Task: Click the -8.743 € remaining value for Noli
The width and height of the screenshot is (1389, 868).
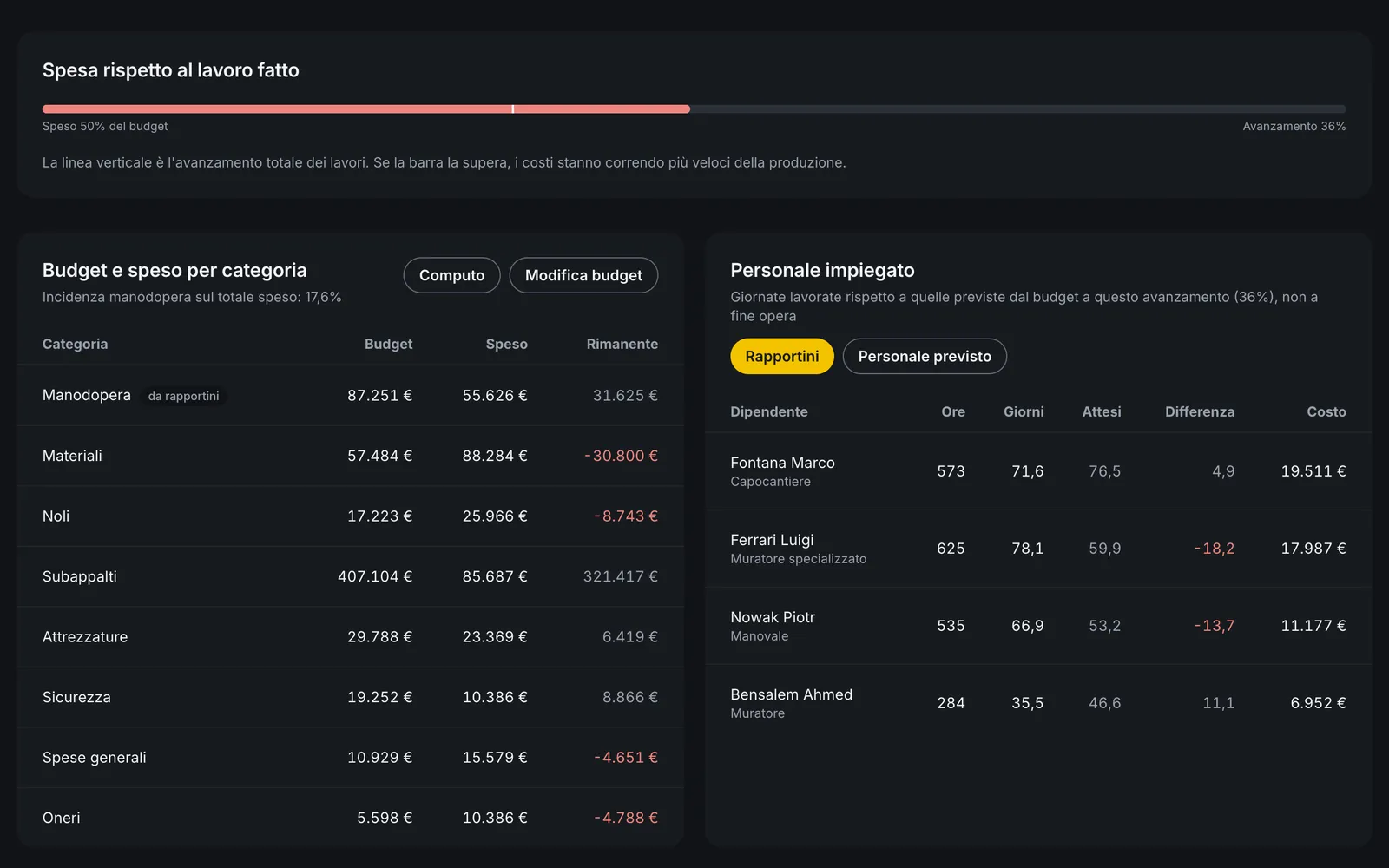Action: (x=626, y=516)
